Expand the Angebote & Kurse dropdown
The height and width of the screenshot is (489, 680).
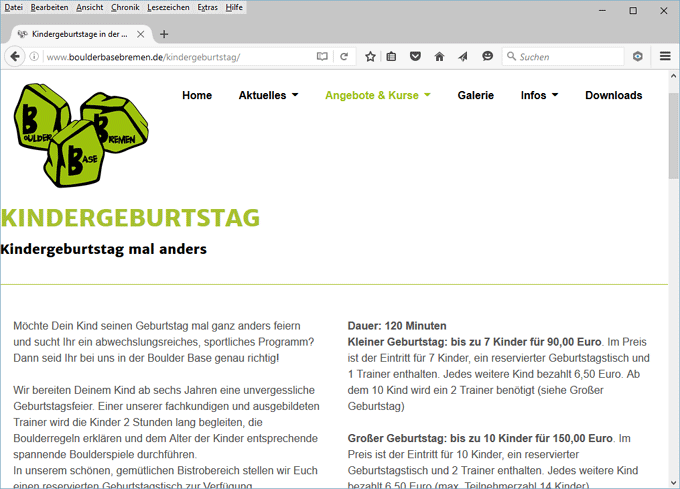(x=378, y=95)
